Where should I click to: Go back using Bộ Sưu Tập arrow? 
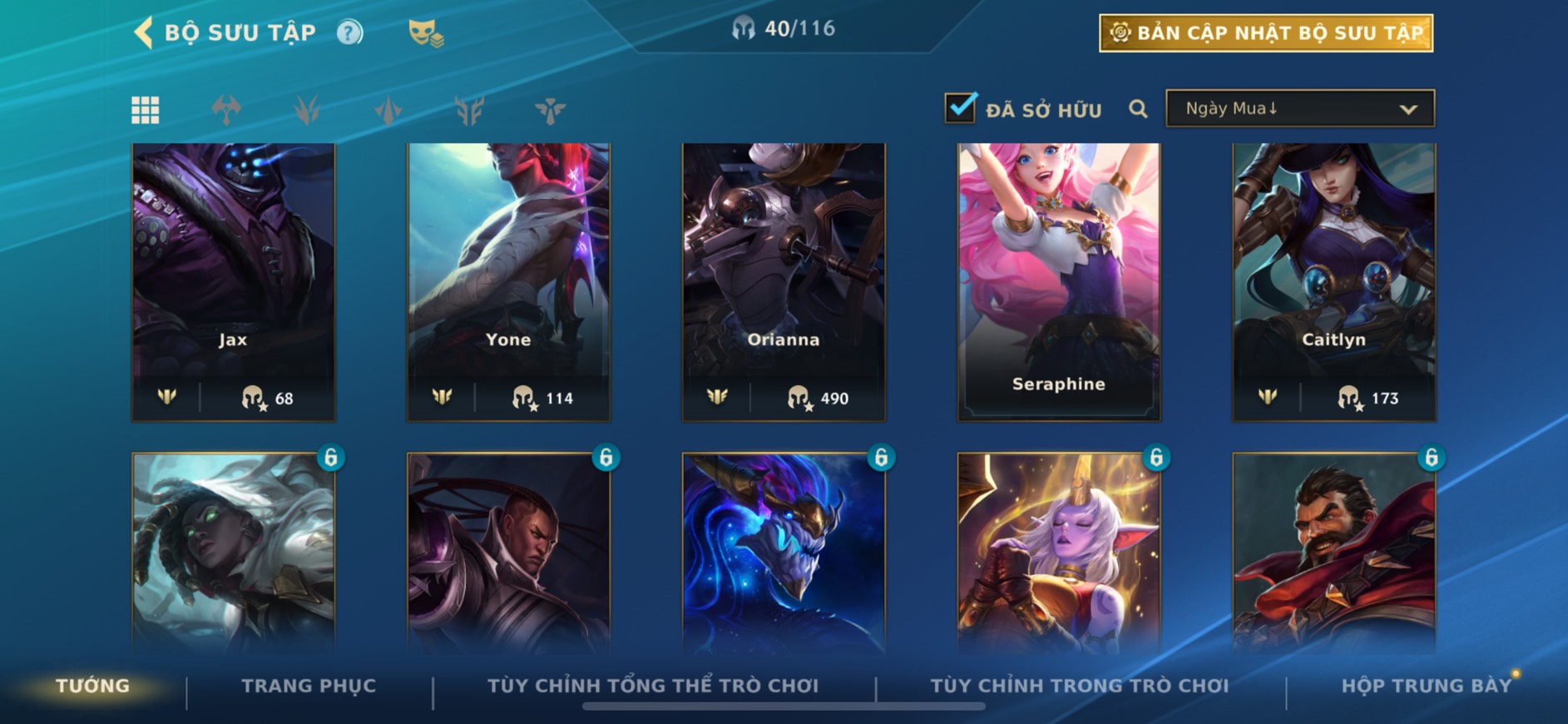[x=143, y=32]
